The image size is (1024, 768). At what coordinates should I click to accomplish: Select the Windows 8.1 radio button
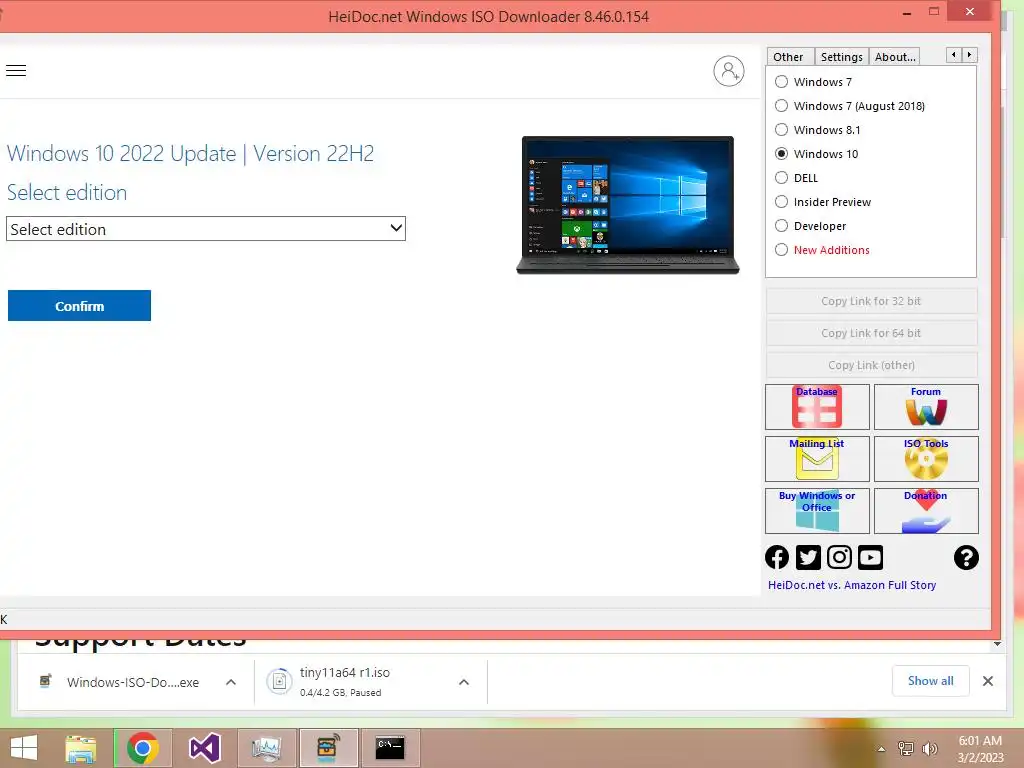(781, 130)
